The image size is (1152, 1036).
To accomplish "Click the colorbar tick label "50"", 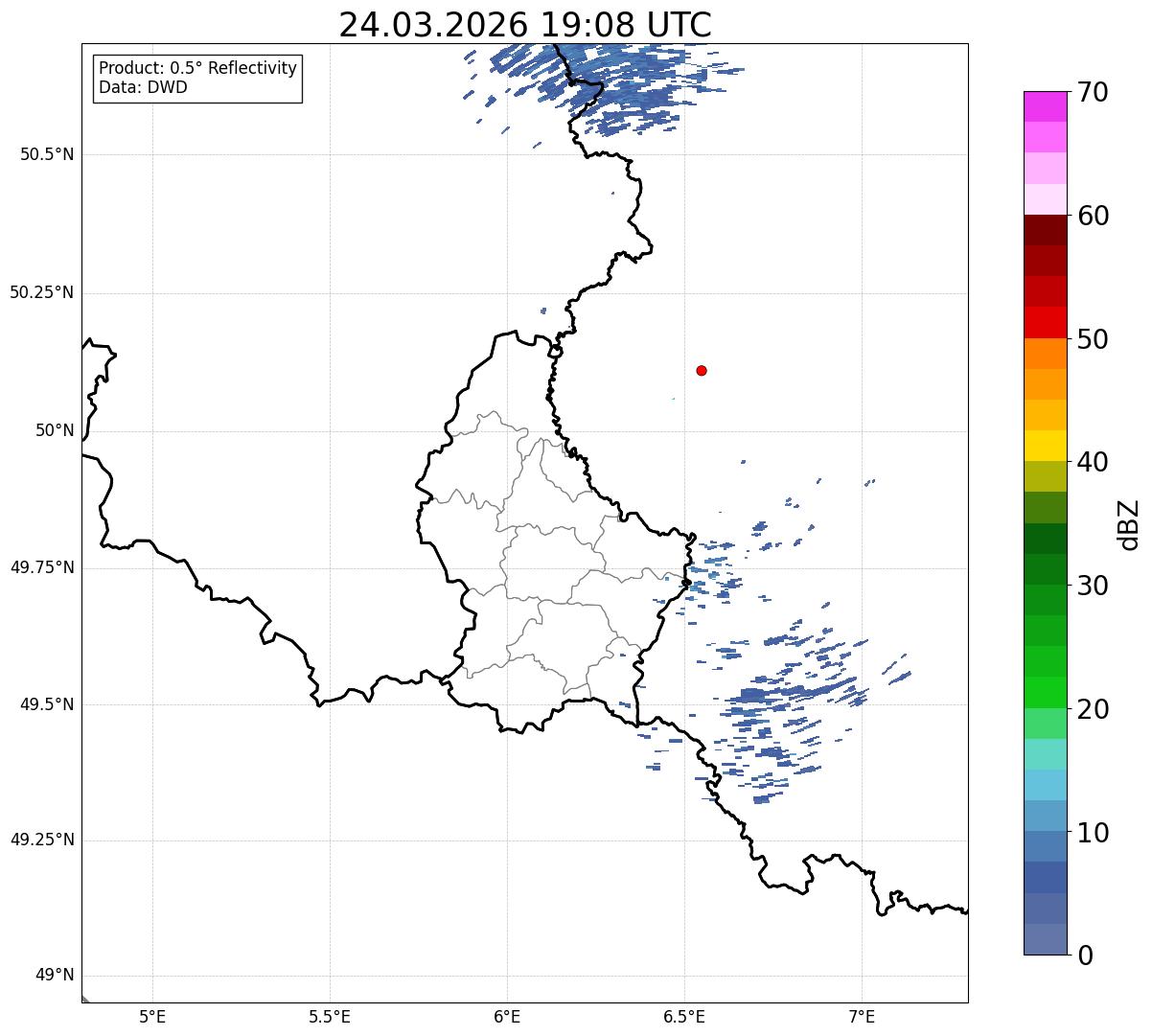I will click(1093, 339).
